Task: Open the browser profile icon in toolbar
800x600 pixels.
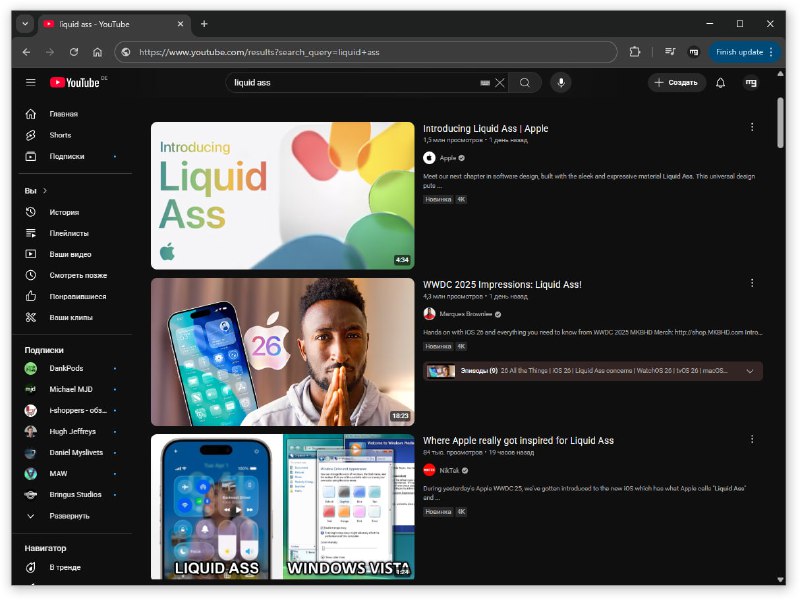Action: [x=694, y=52]
